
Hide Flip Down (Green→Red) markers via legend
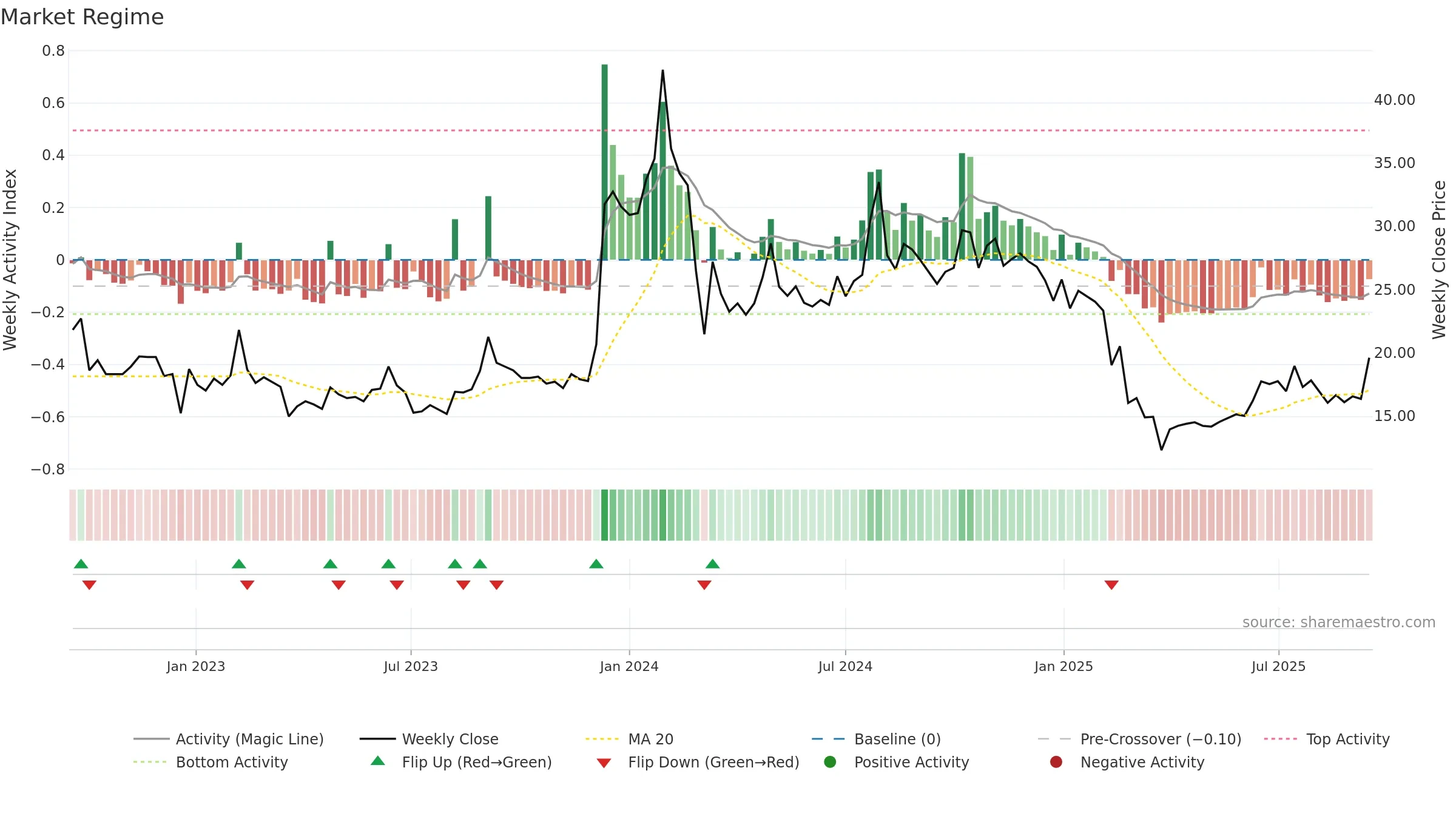coord(698,762)
